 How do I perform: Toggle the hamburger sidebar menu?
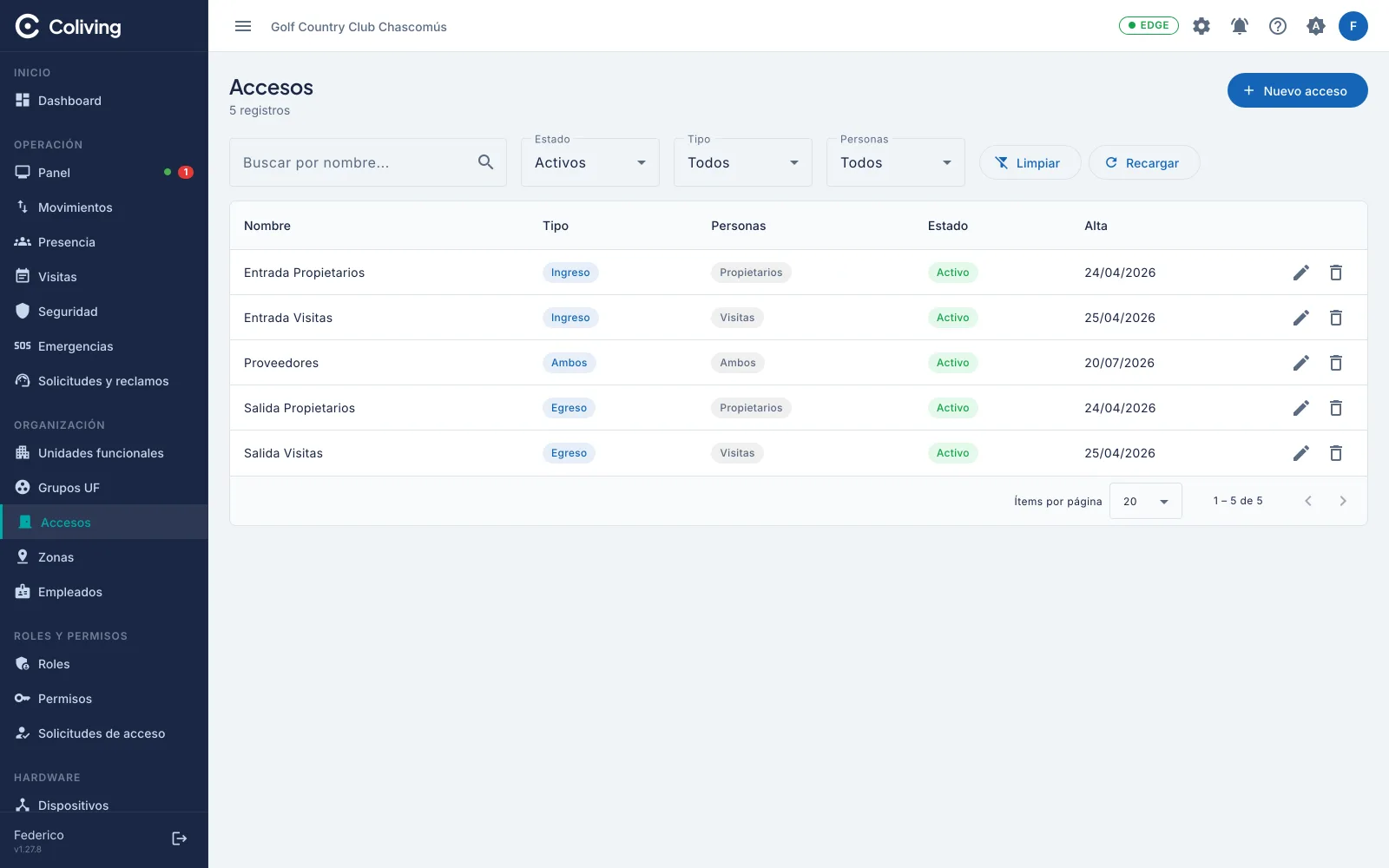[x=243, y=26]
